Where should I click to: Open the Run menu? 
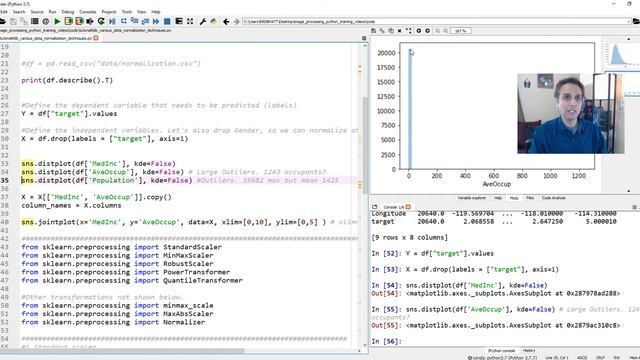(x=52, y=12)
